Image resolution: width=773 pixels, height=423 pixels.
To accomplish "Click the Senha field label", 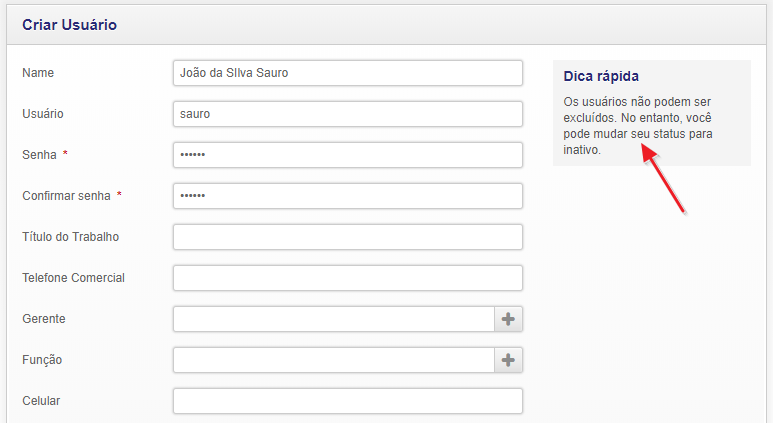I will (x=40, y=155).
